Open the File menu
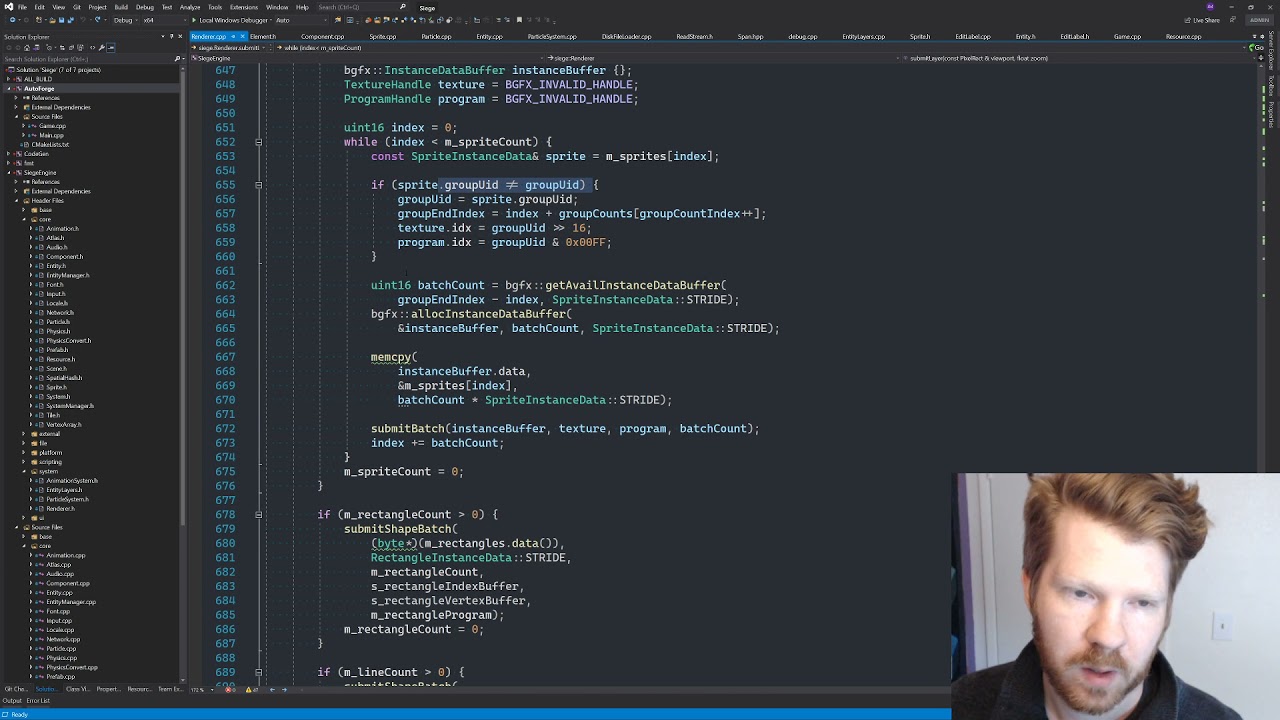 [22, 7]
